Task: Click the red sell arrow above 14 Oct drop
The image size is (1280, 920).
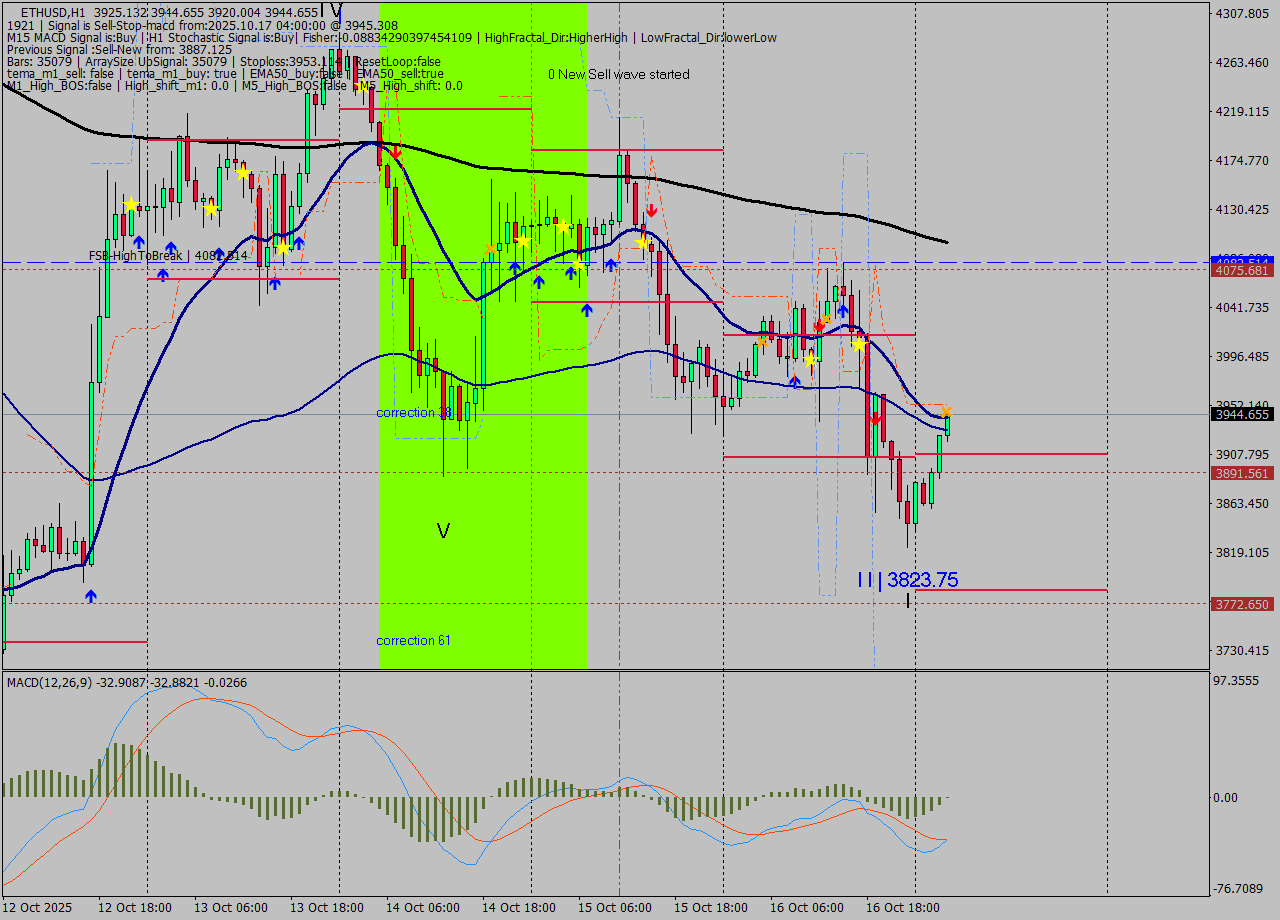Action: 396,152
